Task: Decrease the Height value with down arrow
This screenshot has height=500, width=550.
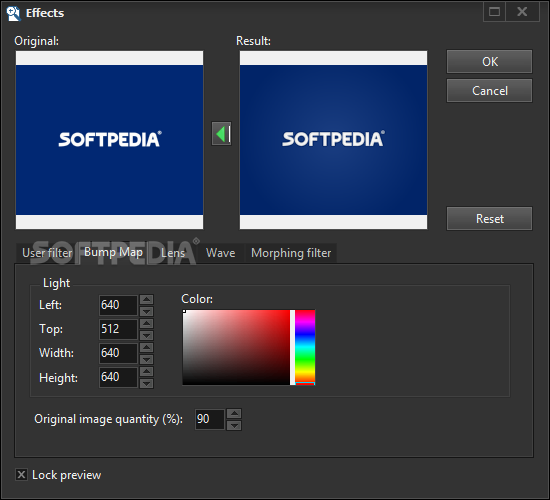Action: (146, 384)
